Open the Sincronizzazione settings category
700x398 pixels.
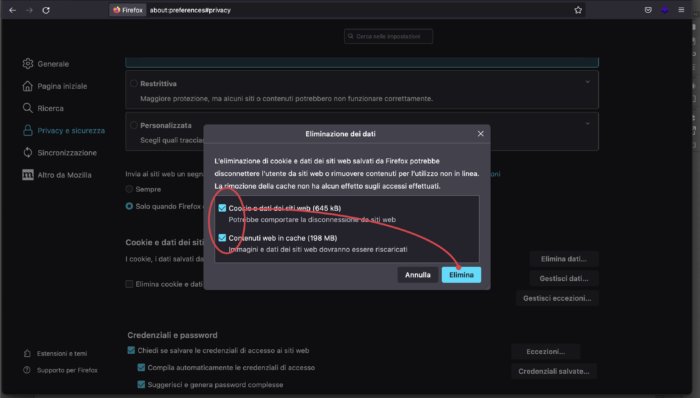(67, 153)
